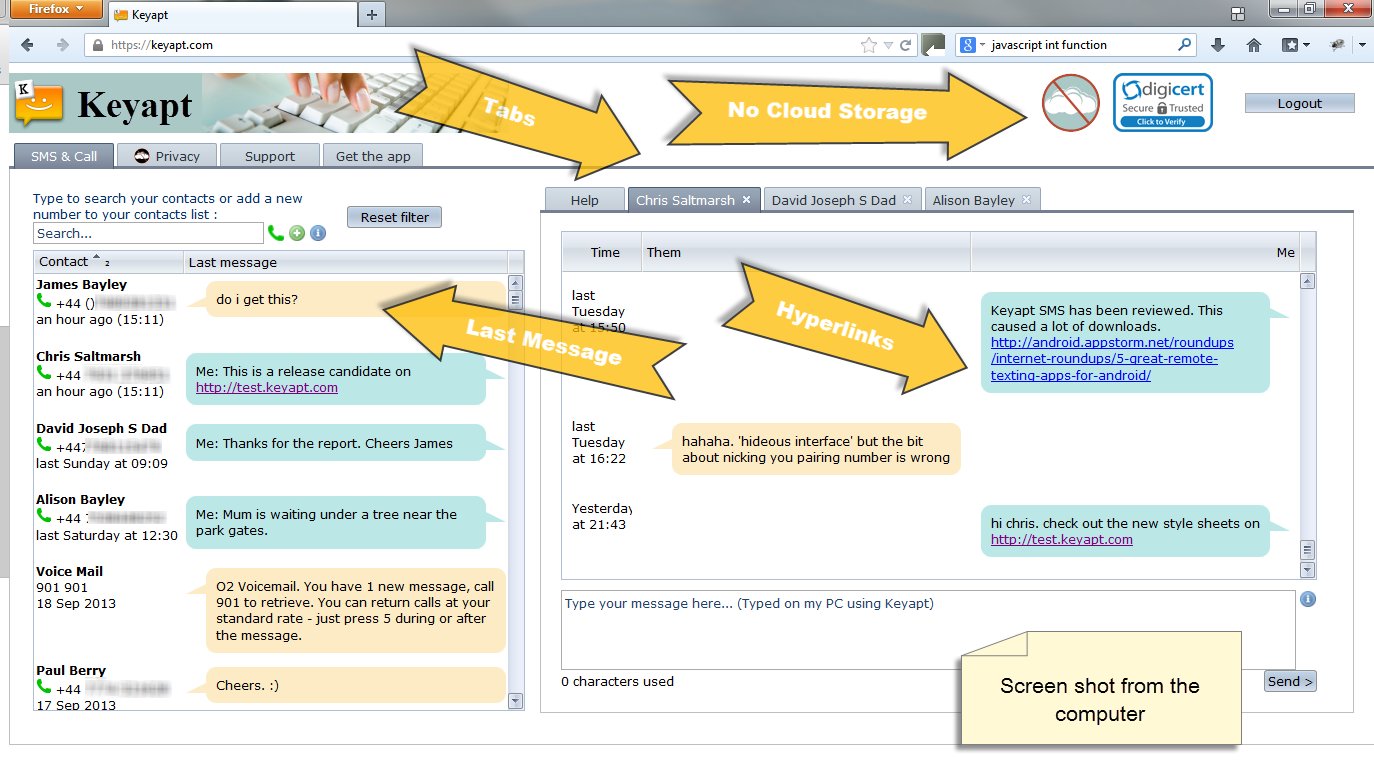Viewport: 1374px width, 768px height.
Task: Click the padlock site identity icon
Action: pyautogui.click(x=96, y=45)
